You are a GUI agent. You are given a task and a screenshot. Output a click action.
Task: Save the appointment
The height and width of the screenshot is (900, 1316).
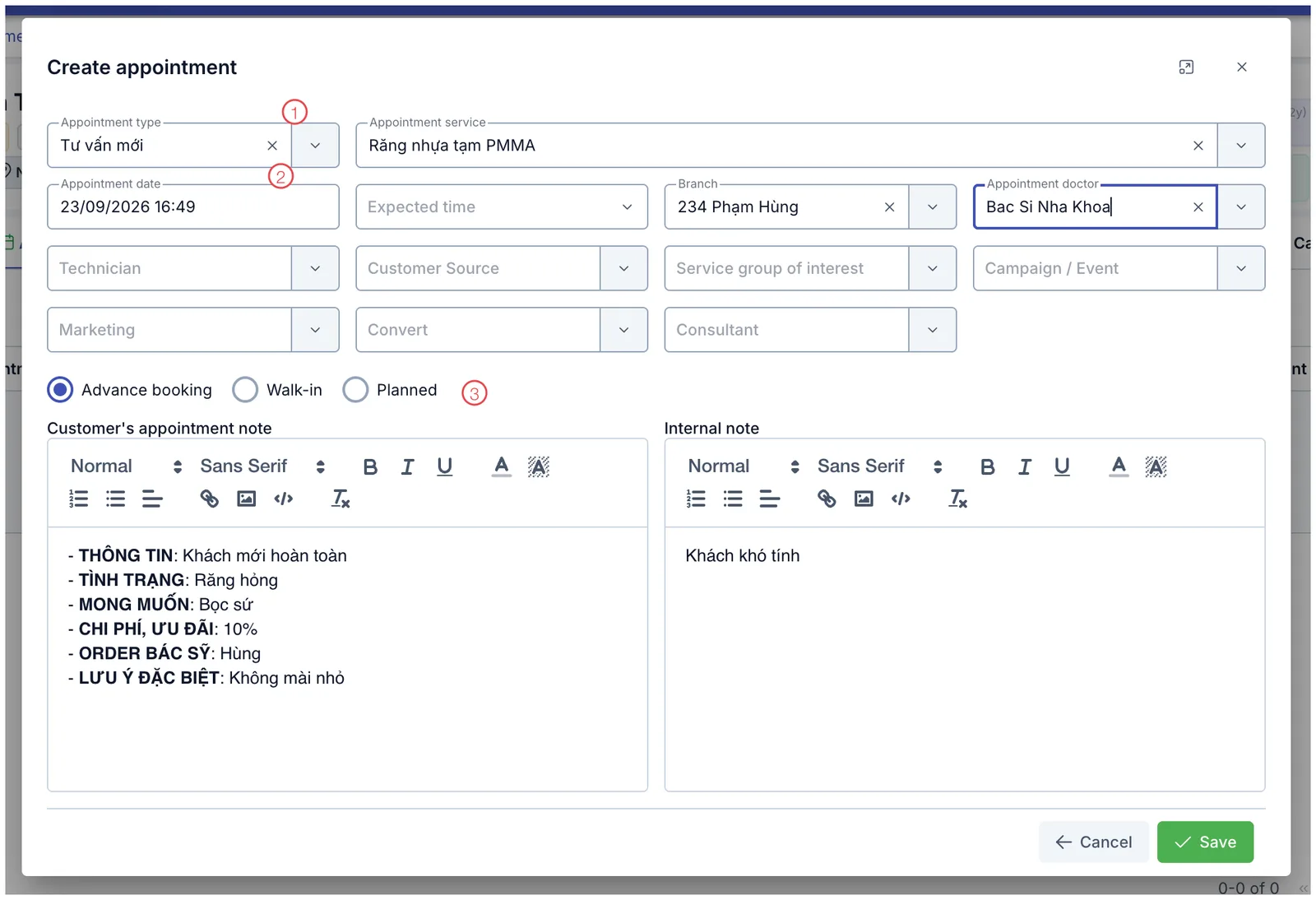(x=1205, y=842)
